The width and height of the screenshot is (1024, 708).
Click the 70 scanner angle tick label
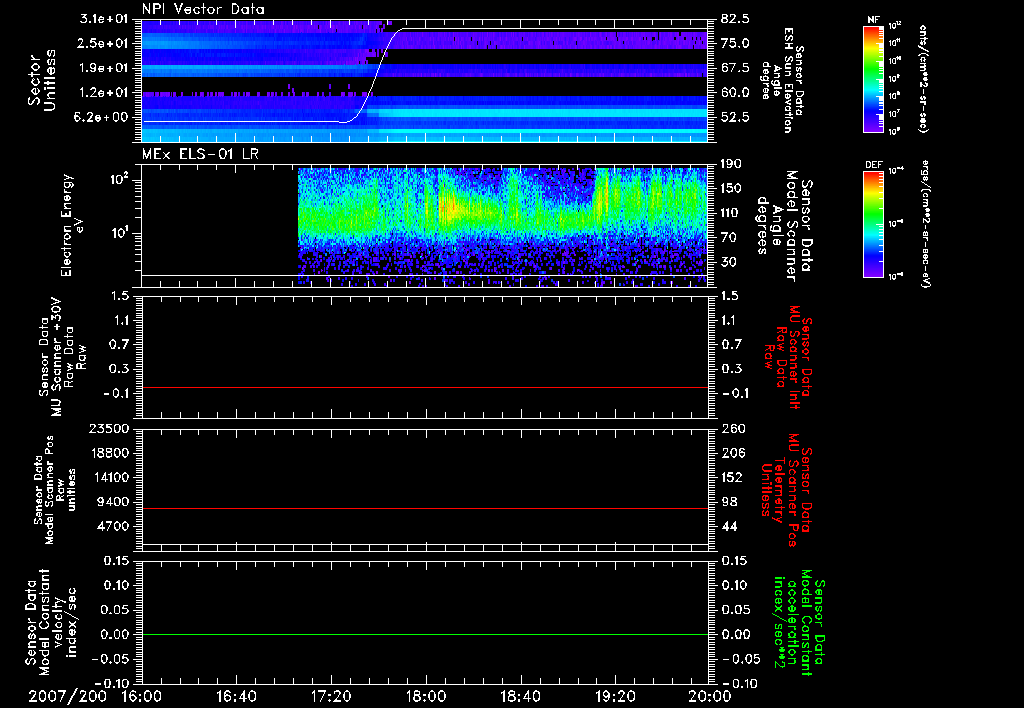coord(729,238)
